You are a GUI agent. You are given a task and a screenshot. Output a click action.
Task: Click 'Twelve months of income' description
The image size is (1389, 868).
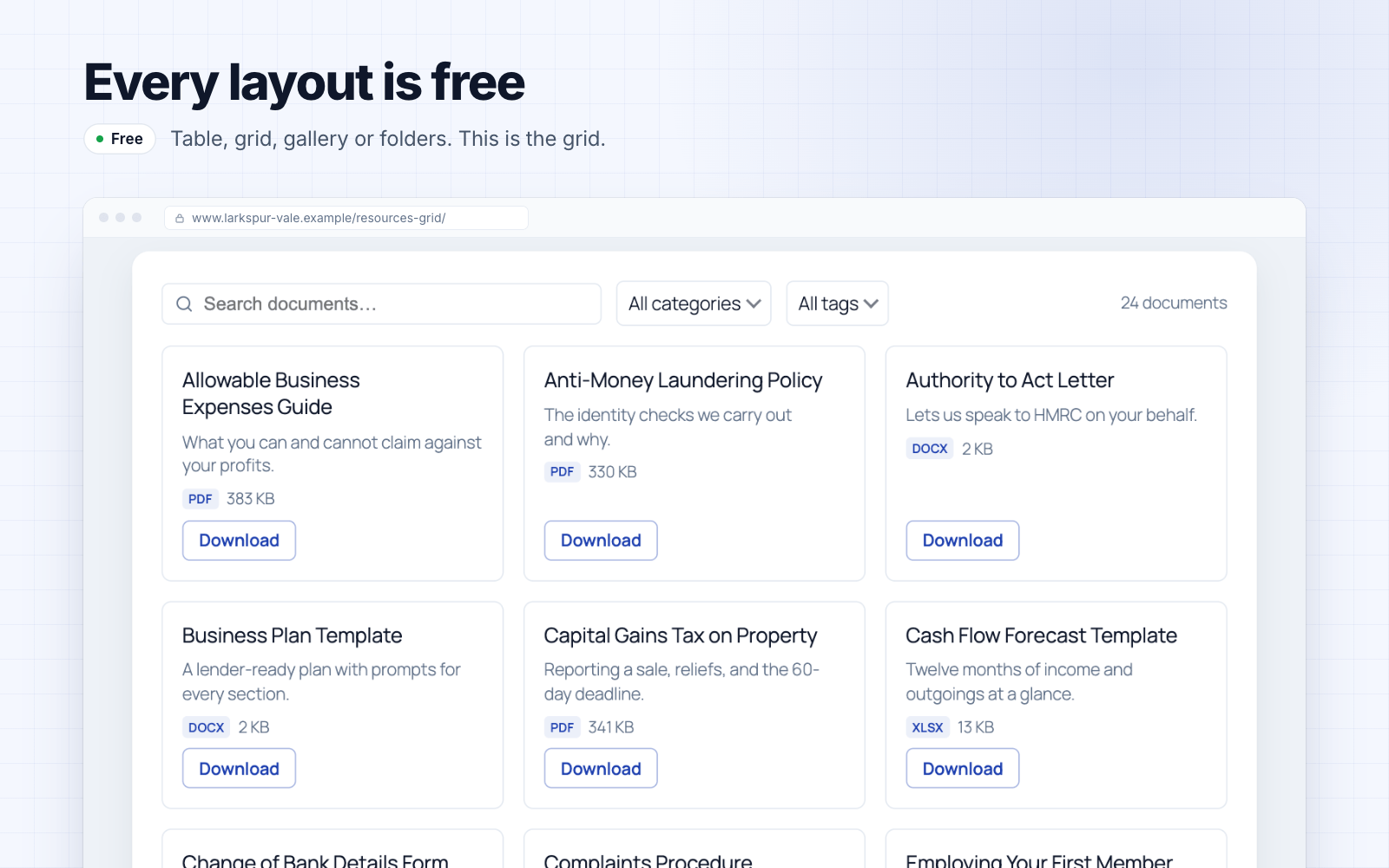click(1019, 681)
